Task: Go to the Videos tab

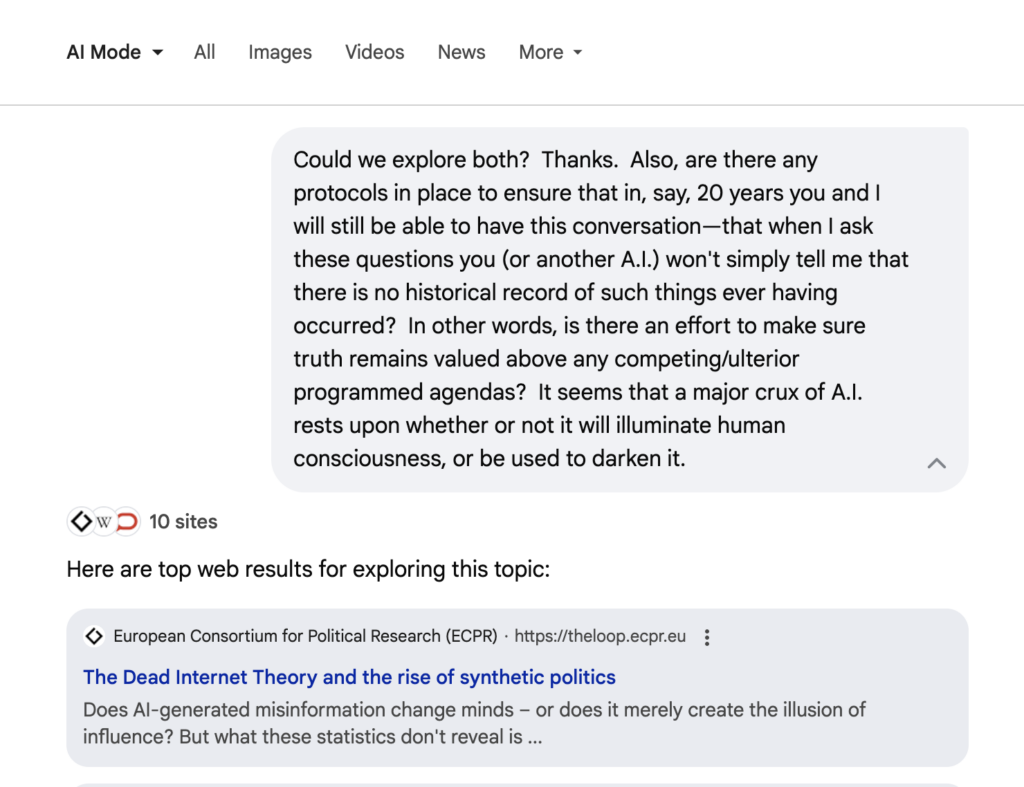Action: coord(375,53)
